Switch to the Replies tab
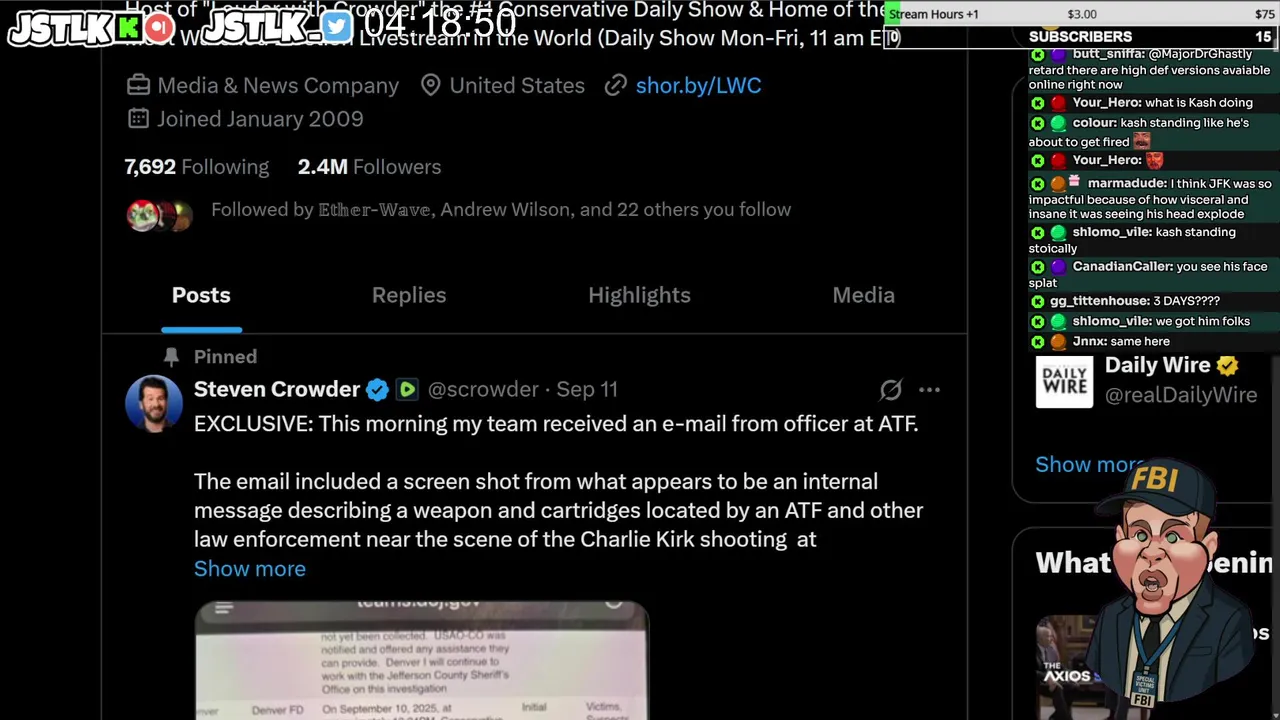Image resolution: width=1280 pixels, height=720 pixels. point(409,295)
